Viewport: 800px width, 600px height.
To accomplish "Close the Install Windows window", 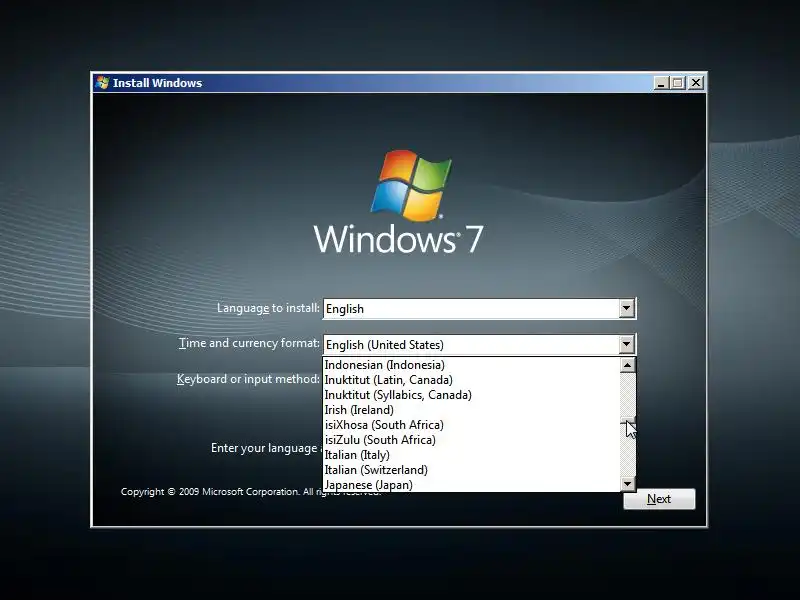I will (695, 83).
